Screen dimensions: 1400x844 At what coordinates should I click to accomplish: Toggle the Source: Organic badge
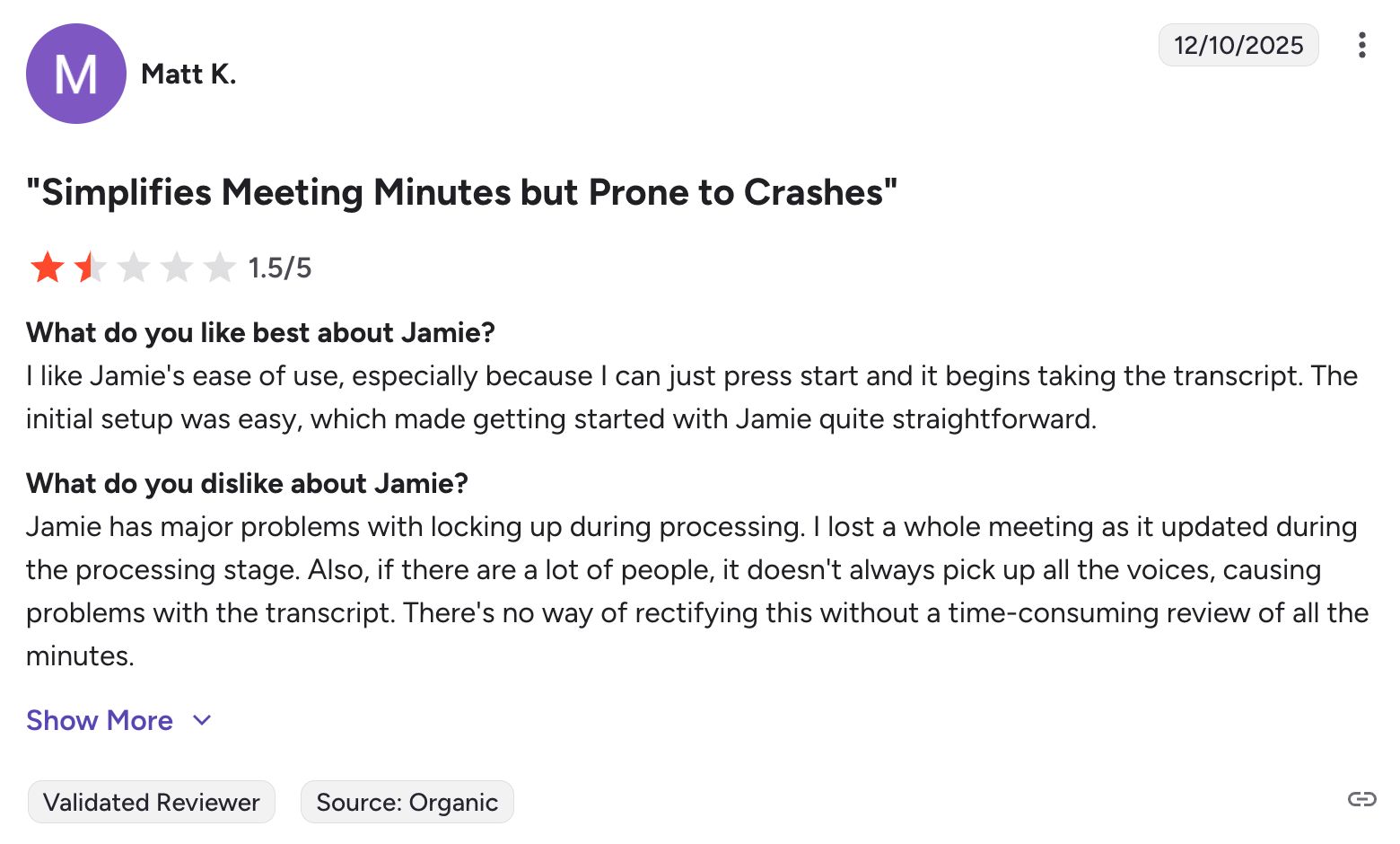pyautogui.click(x=407, y=802)
